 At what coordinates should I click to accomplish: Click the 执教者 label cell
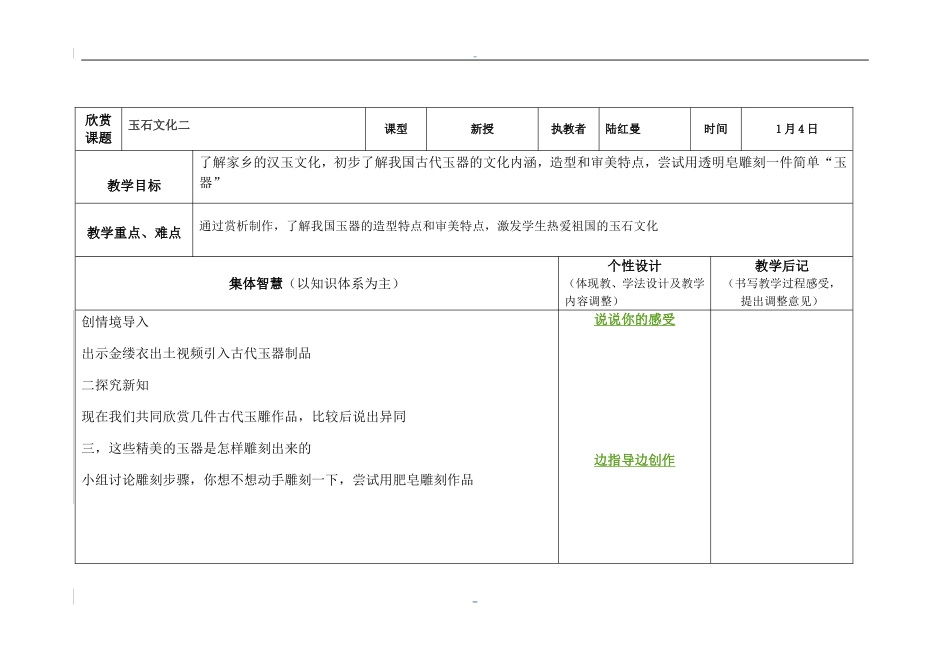(568, 129)
